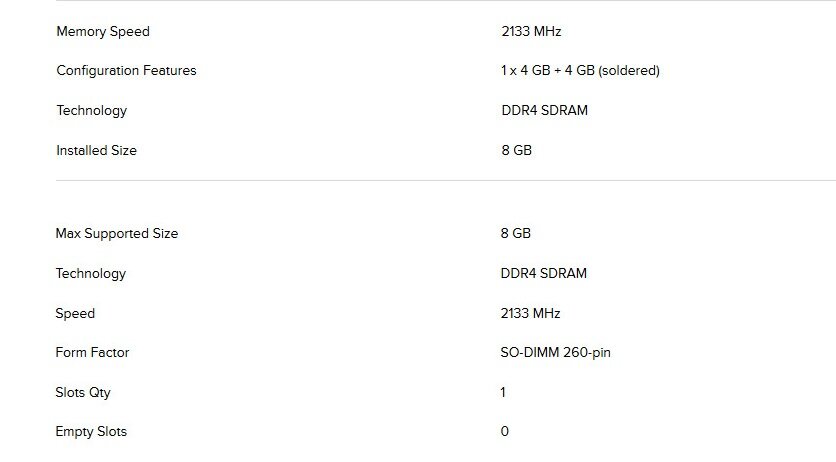
Task: Click the Technology label below Configuration Features
Action: (x=91, y=110)
